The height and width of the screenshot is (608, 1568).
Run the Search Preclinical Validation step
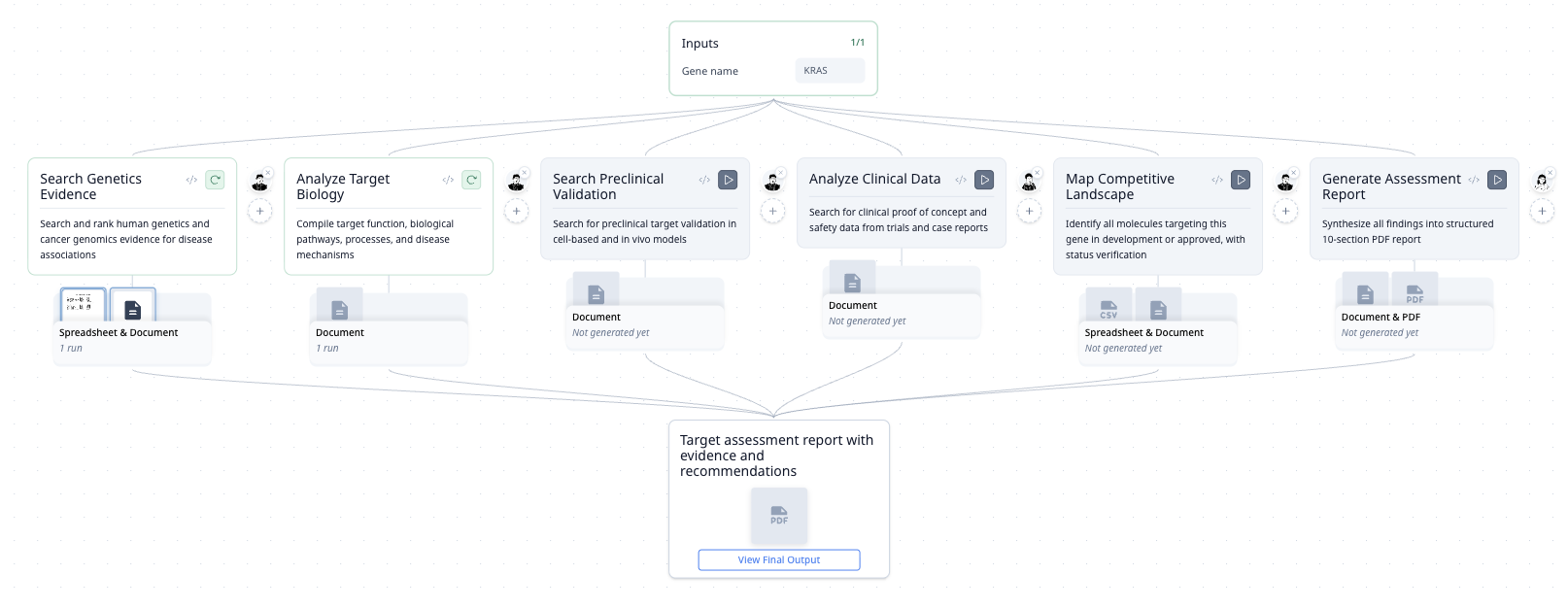click(728, 180)
